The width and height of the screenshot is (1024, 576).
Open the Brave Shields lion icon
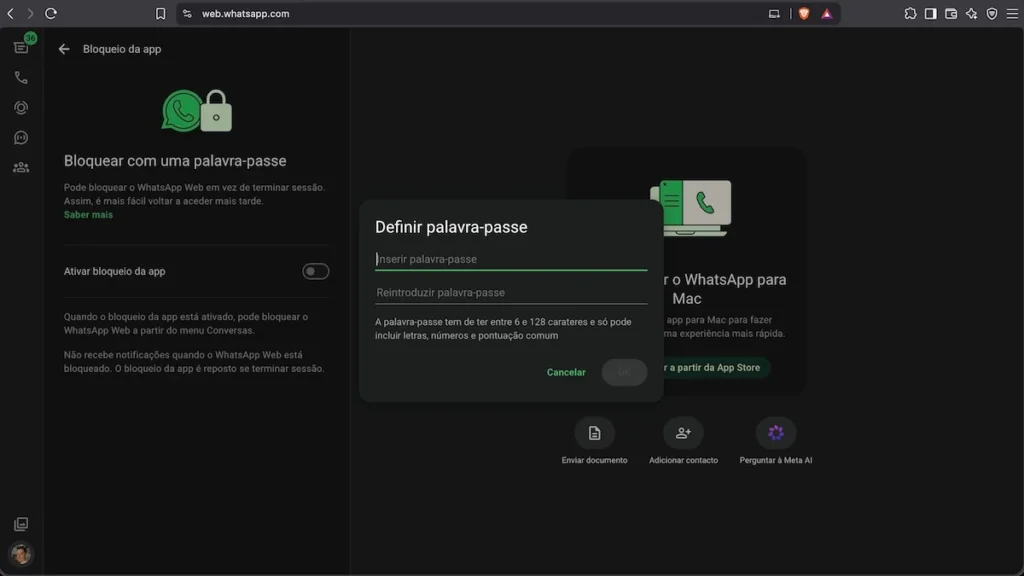tap(804, 13)
